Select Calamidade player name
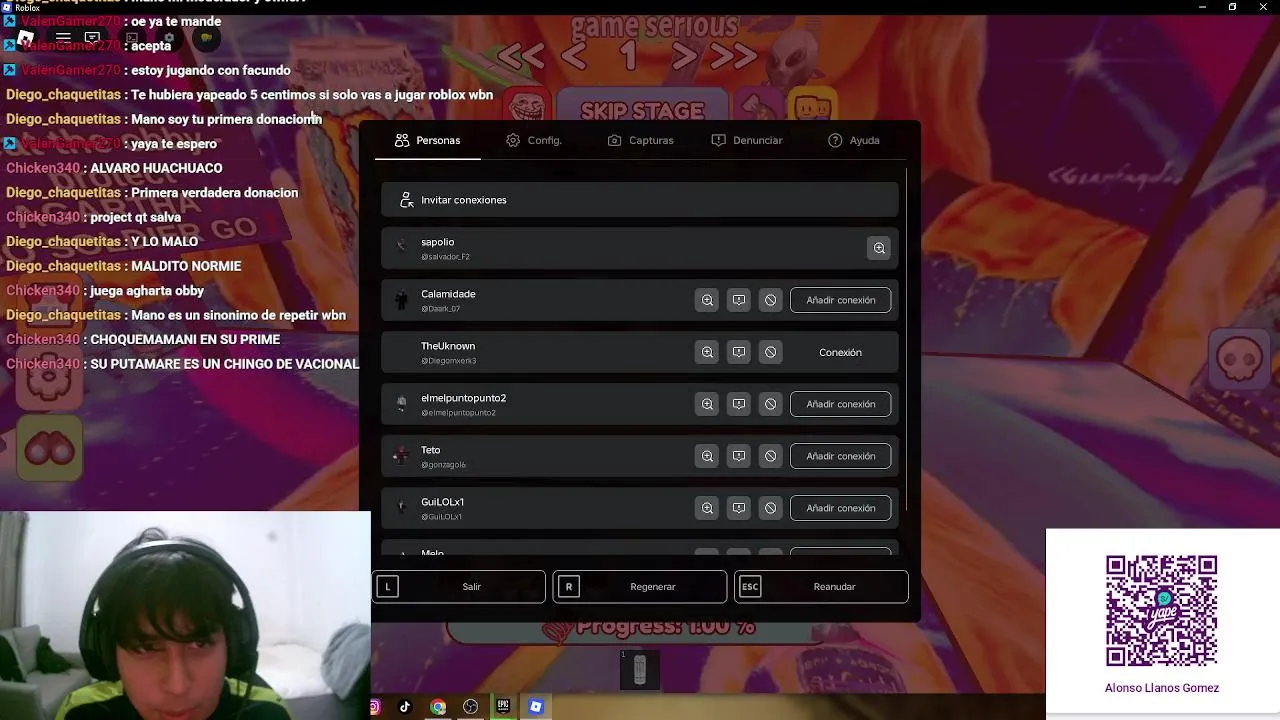This screenshot has height=720, width=1280. click(448, 294)
